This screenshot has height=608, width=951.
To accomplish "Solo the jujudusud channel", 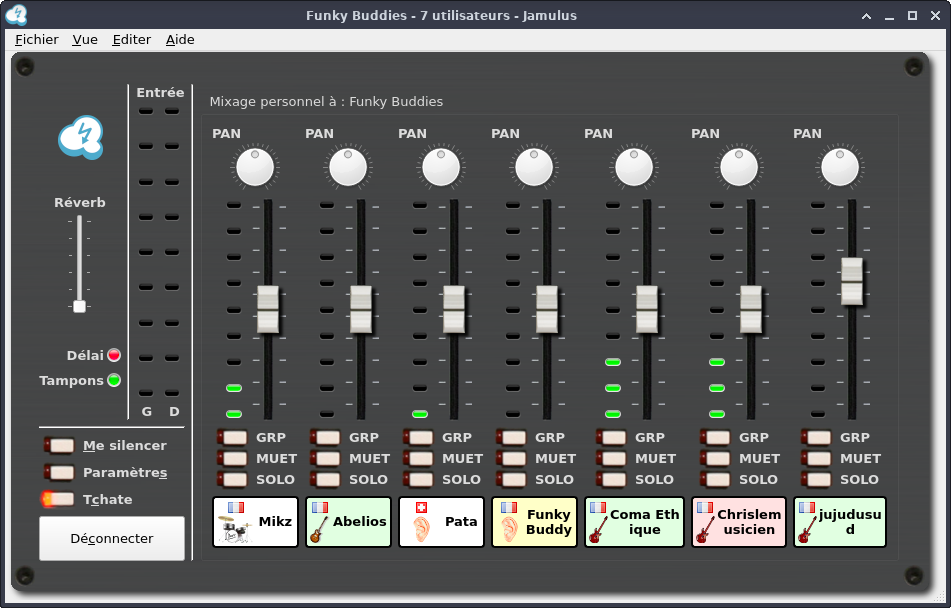I will (x=816, y=479).
